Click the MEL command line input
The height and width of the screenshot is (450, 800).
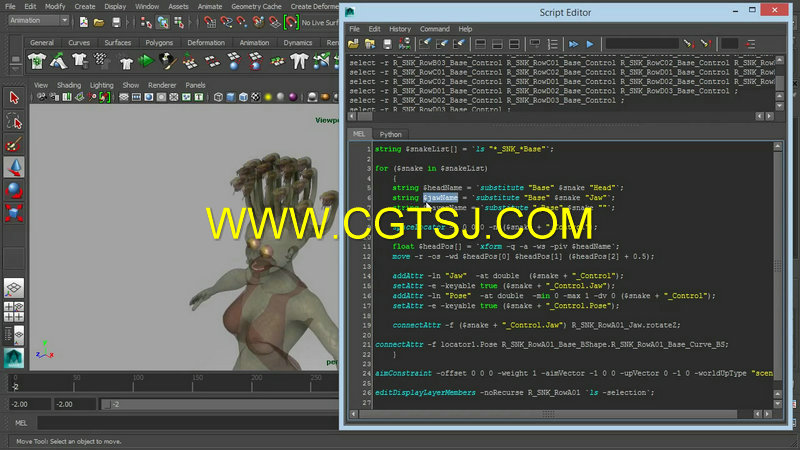pos(189,423)
